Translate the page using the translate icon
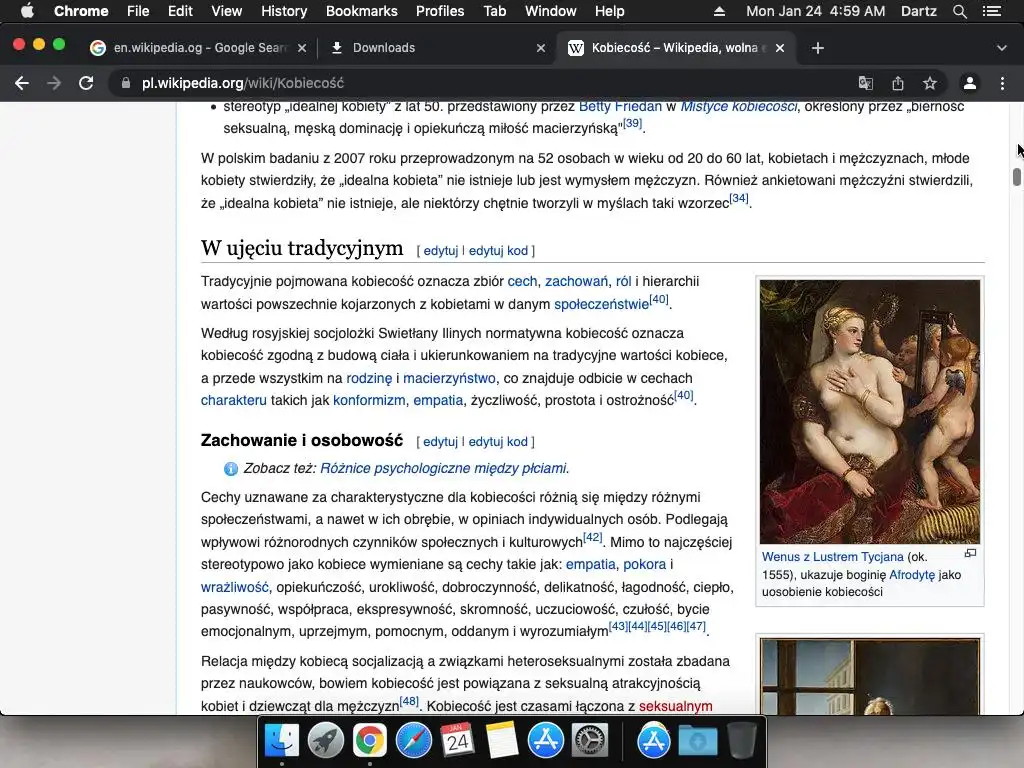1024x768 pixels. [x=865, y=83]
